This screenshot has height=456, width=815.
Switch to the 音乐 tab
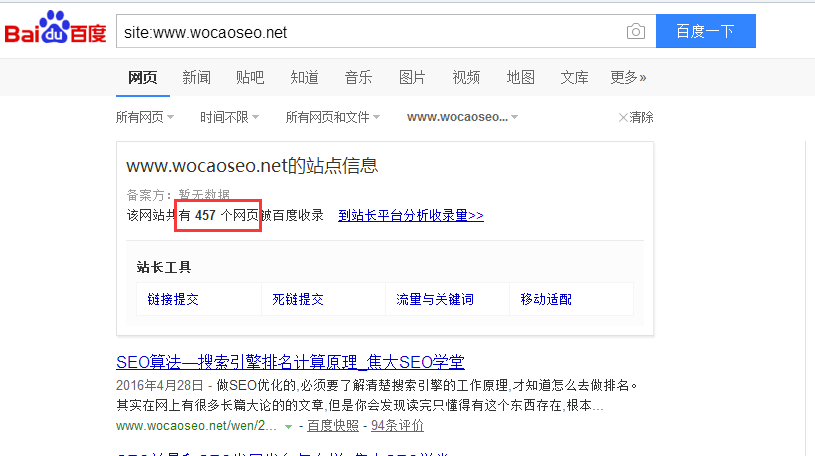click(x=358, y=78)
